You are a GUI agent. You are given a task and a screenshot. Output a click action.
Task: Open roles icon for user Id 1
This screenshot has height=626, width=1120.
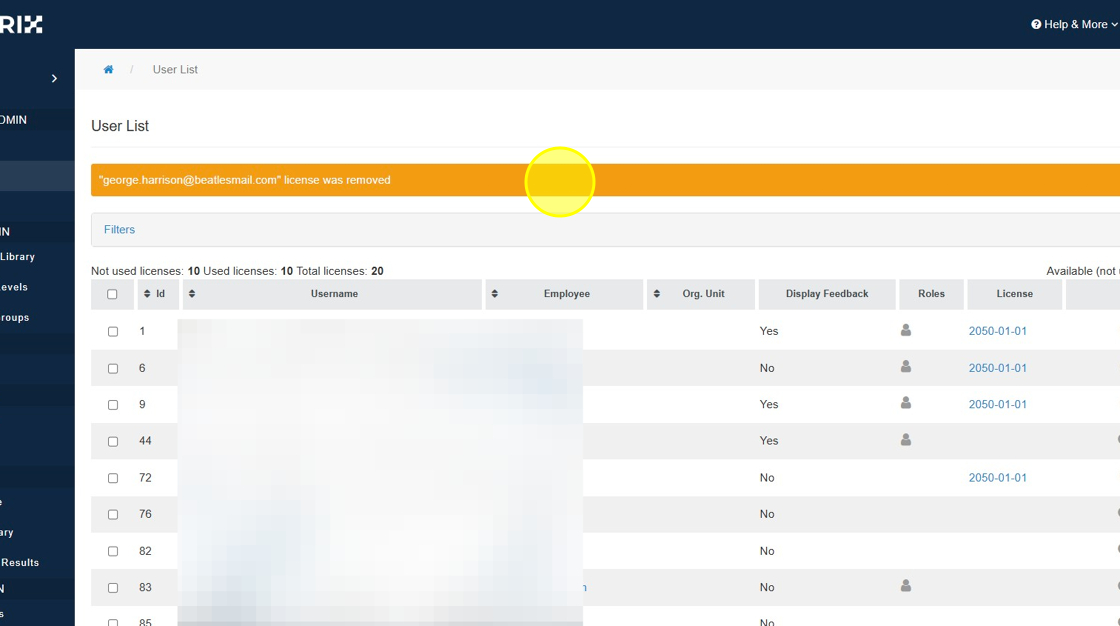coord(906,330)
